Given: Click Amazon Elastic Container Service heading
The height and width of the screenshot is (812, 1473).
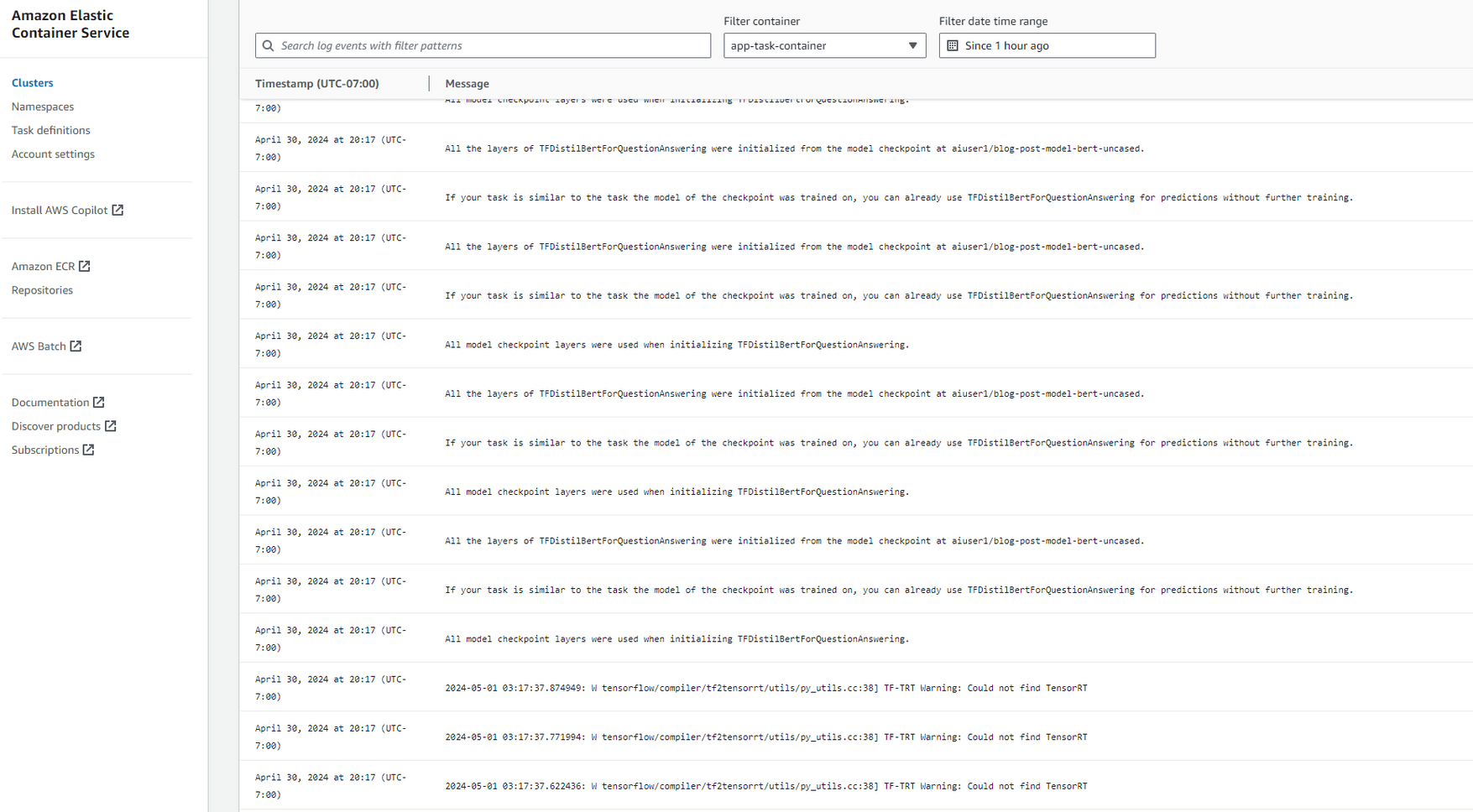Looking at the screenshot, I should pyautogui.click(x=70, y=23).
